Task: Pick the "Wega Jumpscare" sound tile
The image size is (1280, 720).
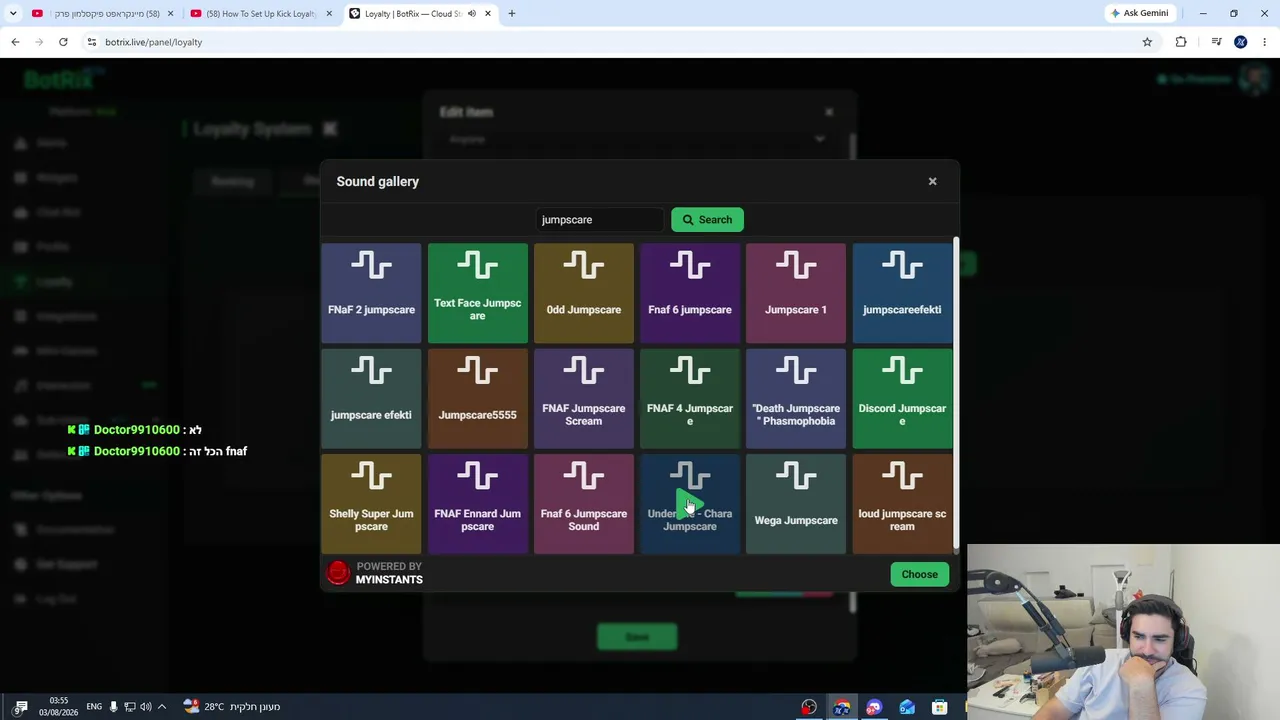Action: tap(796, 504)
